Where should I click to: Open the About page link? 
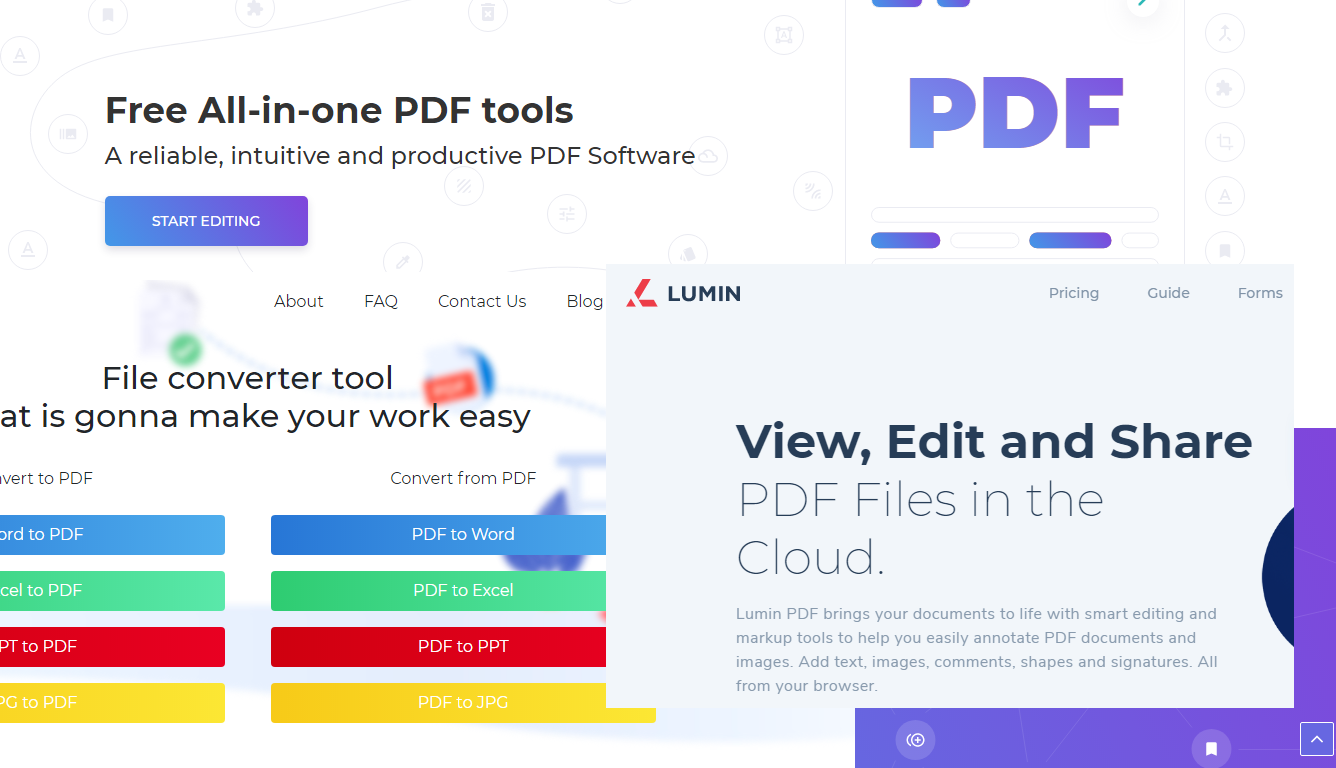coord(299,301)
